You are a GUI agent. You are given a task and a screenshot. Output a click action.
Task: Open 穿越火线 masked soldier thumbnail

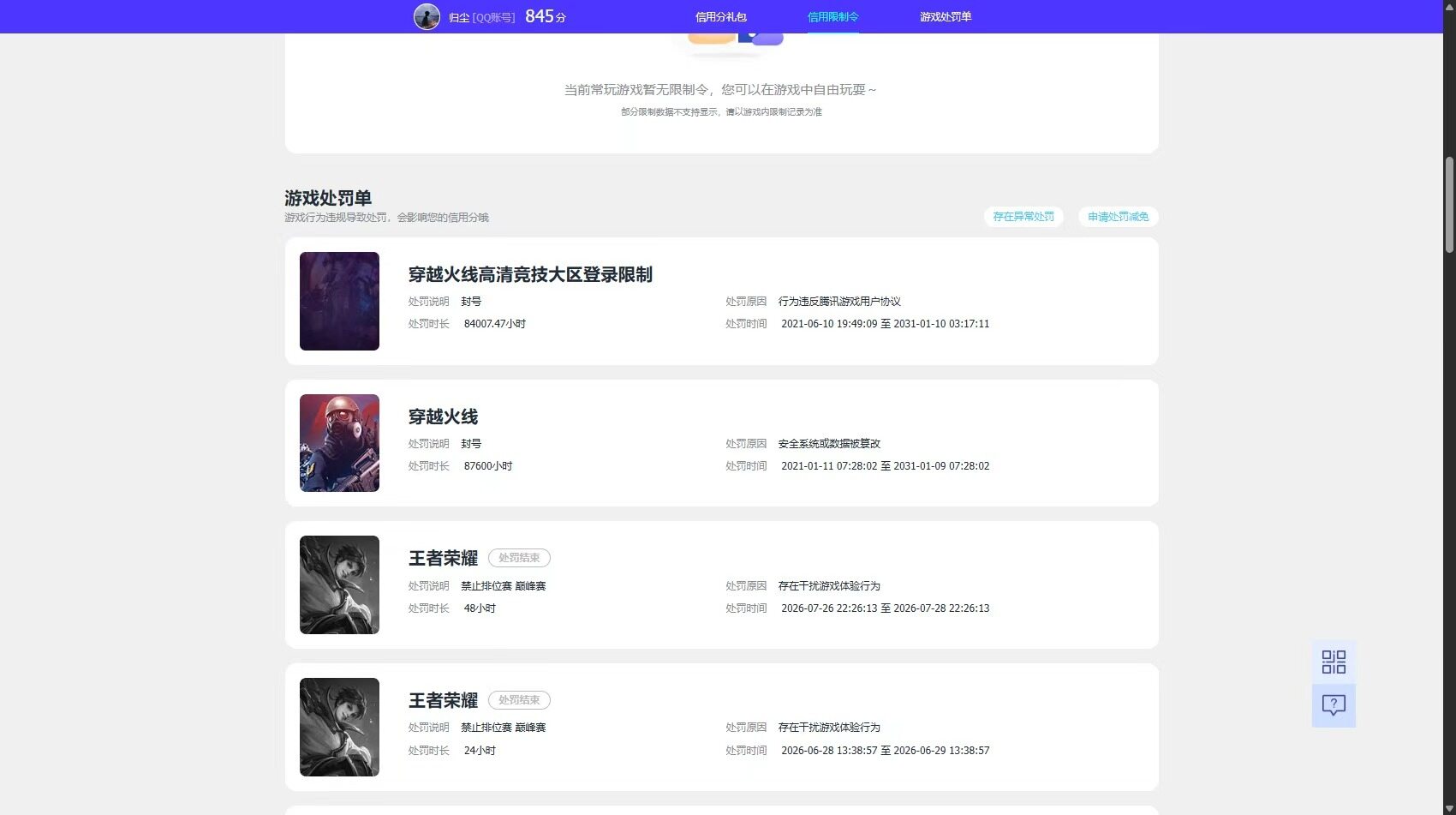click(x=339, y=443)
